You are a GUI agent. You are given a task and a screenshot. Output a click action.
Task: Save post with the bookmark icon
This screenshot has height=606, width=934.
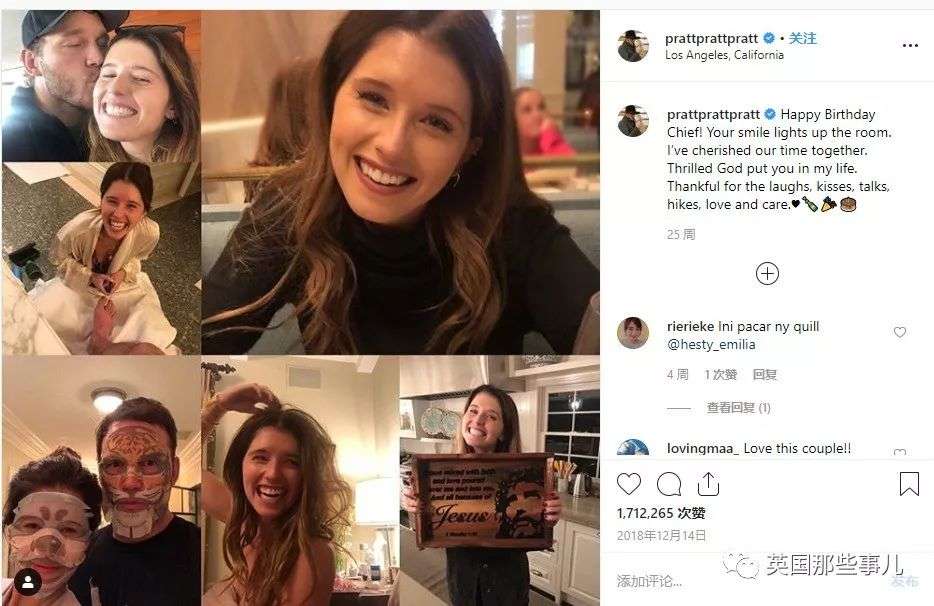click(x=908, y=484)
